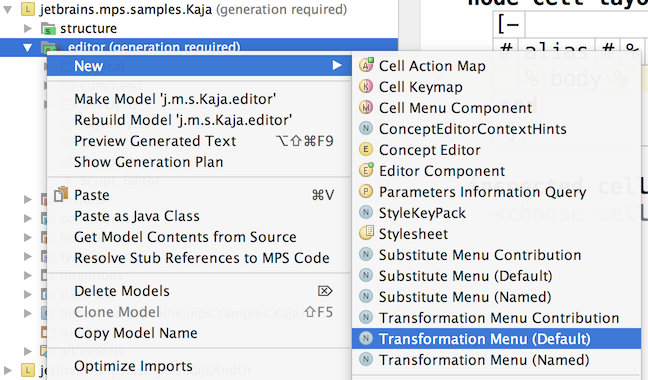Pick Concept Editor from the submenu
This screenshot has width=648, height=380.
click(496, 150)
